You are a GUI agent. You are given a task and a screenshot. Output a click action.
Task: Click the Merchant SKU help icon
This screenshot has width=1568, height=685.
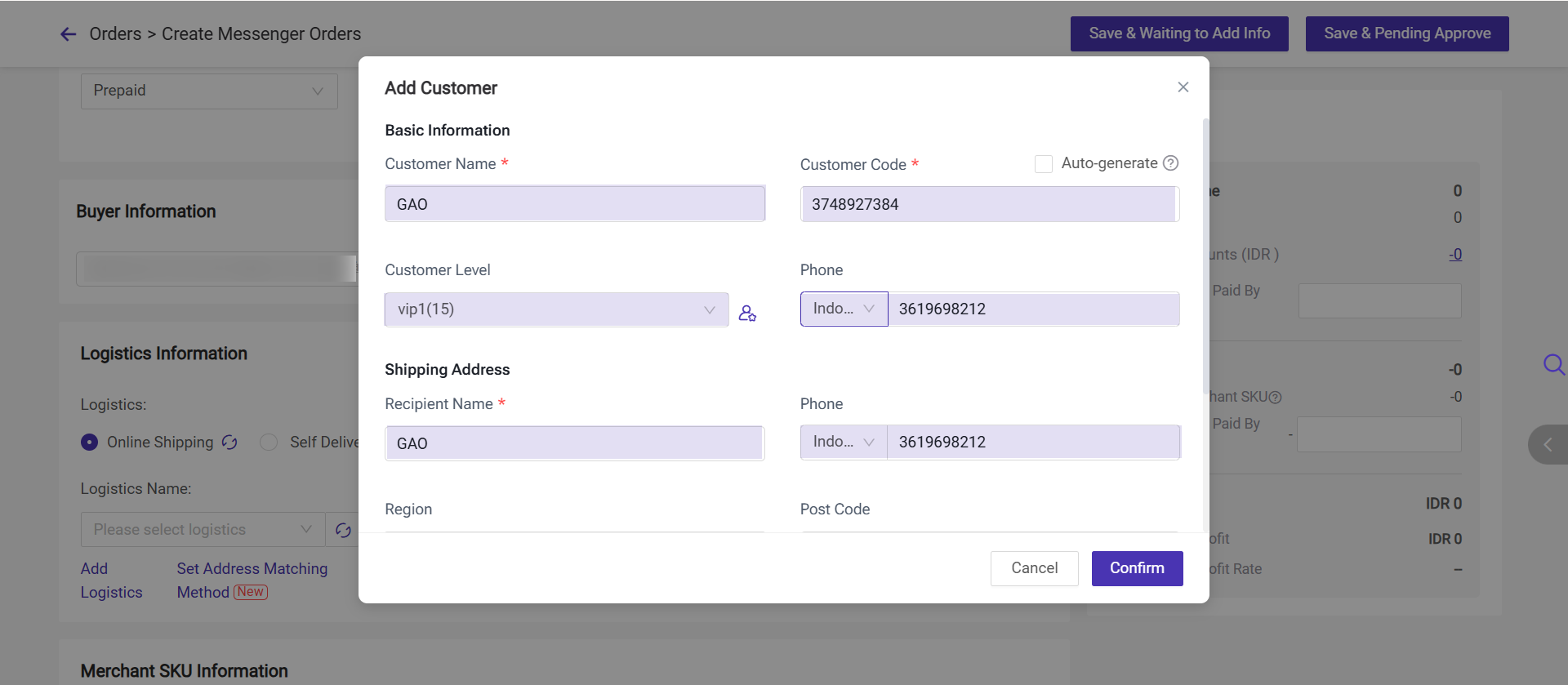click(x=1275, y=398)
